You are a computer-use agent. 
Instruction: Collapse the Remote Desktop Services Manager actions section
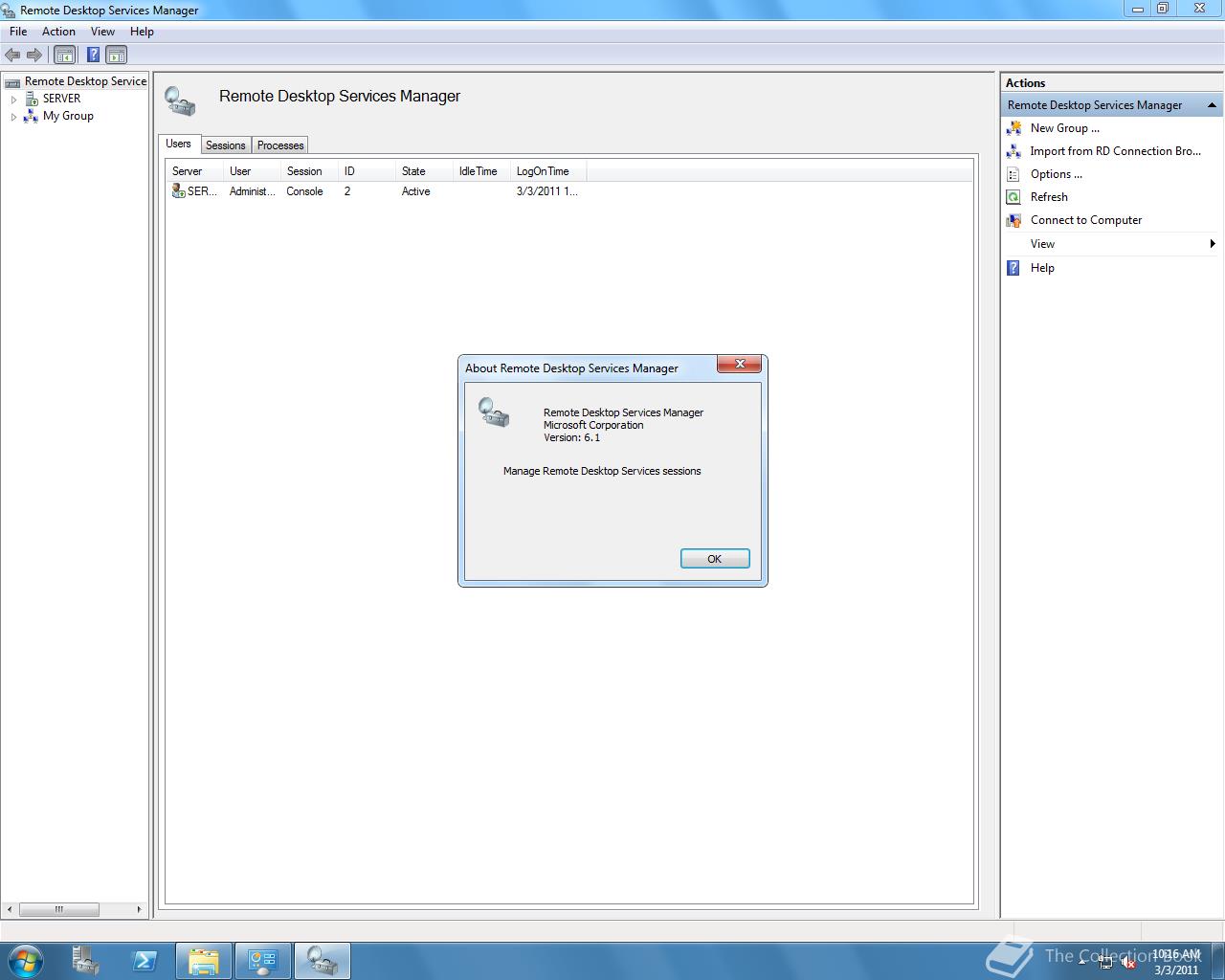pyautogui.click(x=1212, y=105)
